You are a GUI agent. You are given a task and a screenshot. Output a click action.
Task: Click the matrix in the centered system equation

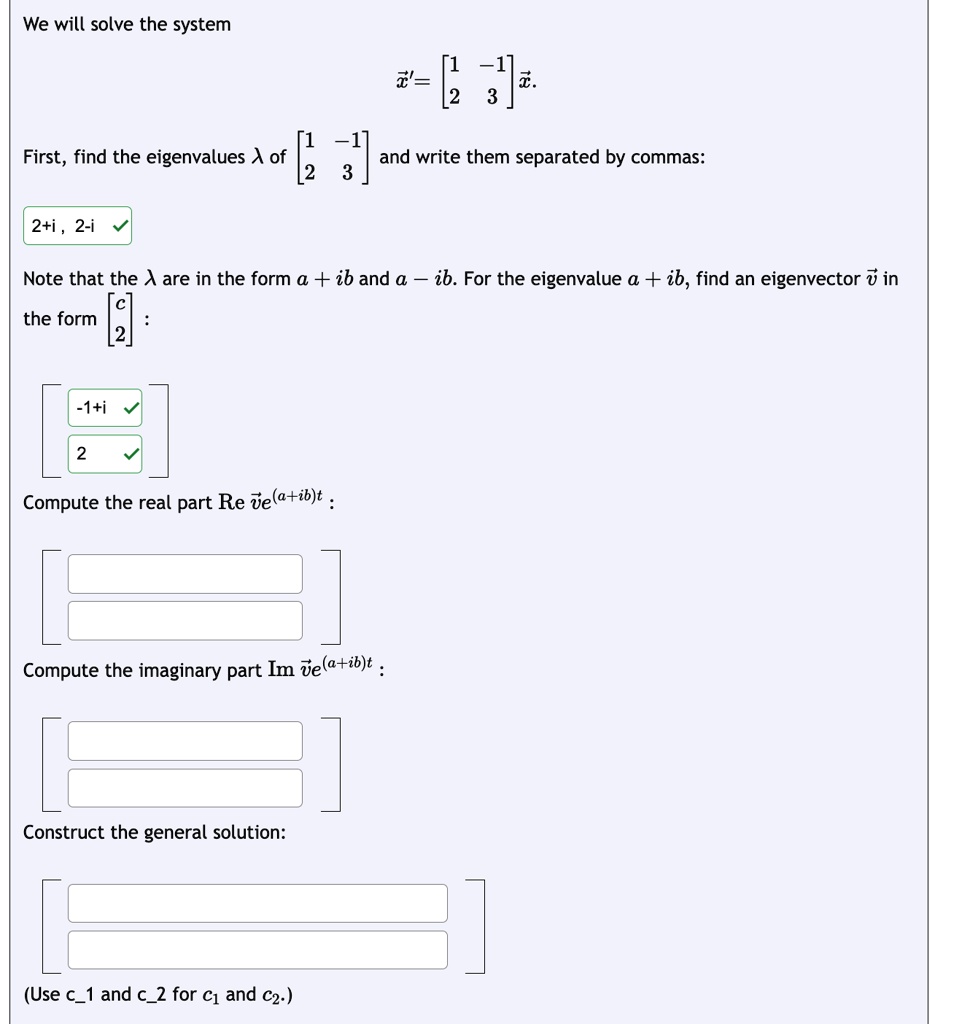point(477,82)
